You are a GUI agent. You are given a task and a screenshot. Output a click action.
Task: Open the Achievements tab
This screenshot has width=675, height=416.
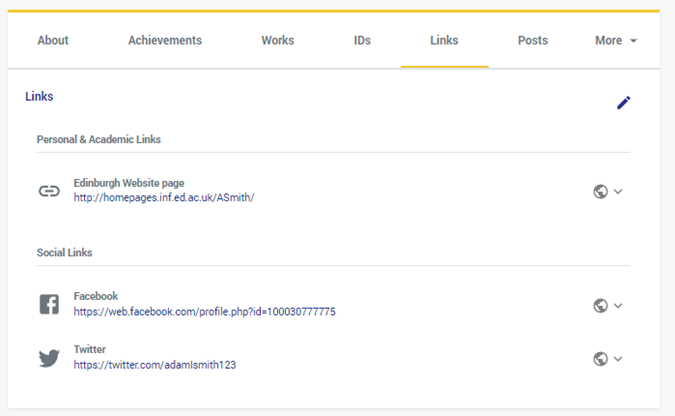click(165, 41)
